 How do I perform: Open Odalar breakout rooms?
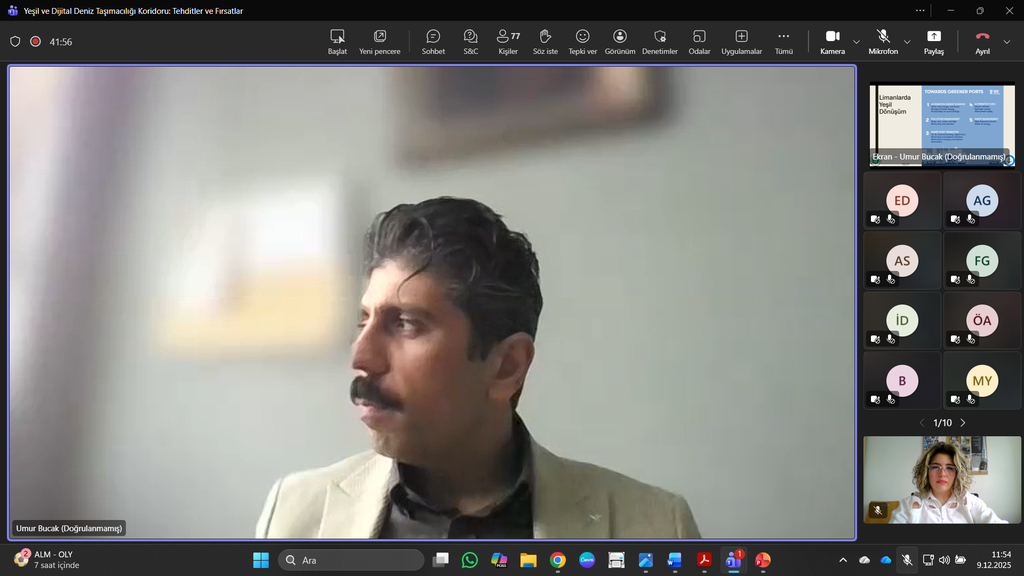click(699, 41)
